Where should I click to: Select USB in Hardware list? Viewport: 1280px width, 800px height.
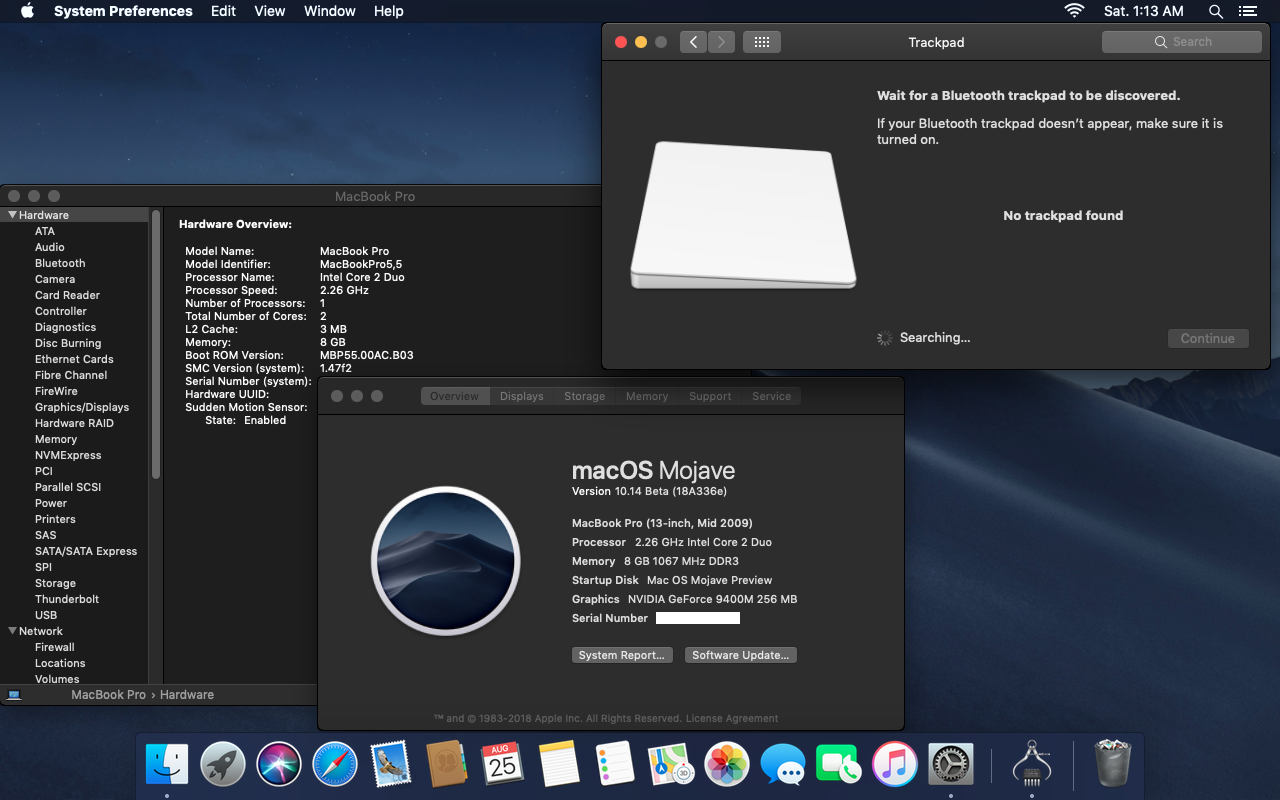[x=46, y=615]
